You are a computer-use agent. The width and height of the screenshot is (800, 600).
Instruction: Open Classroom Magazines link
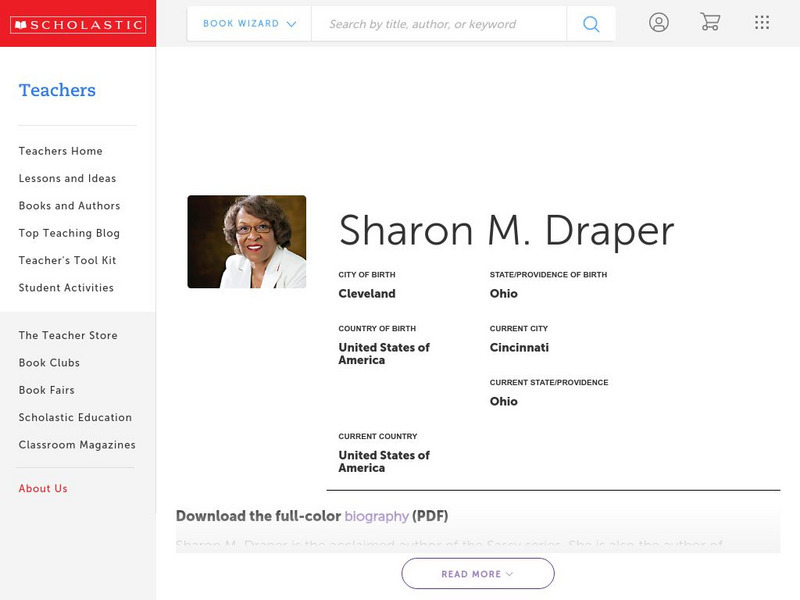pyautogui.click(x=77, y=445)
